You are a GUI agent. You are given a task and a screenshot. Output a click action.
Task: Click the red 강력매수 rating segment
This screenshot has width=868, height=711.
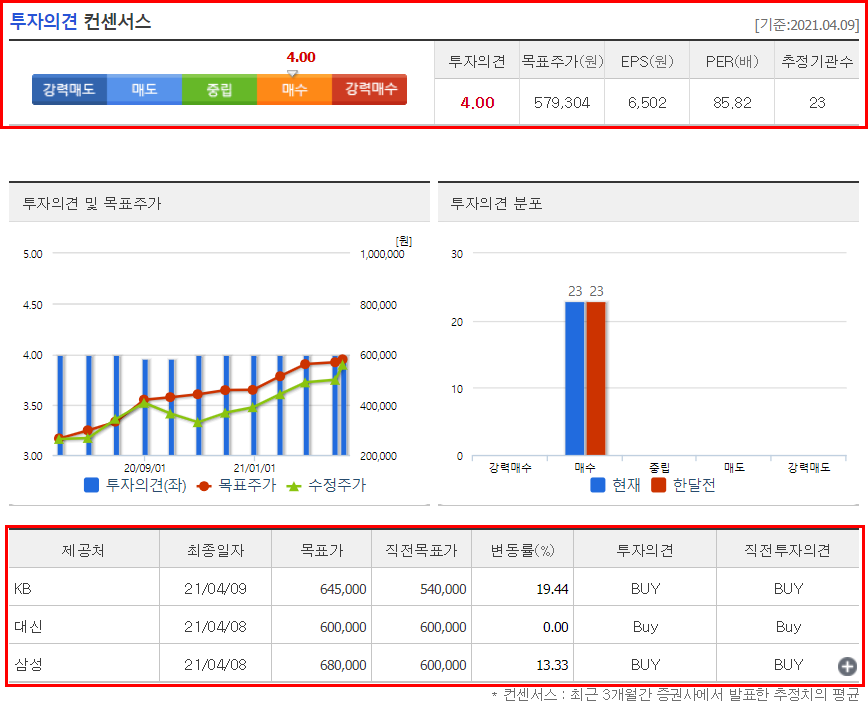(x=370, y=89)
